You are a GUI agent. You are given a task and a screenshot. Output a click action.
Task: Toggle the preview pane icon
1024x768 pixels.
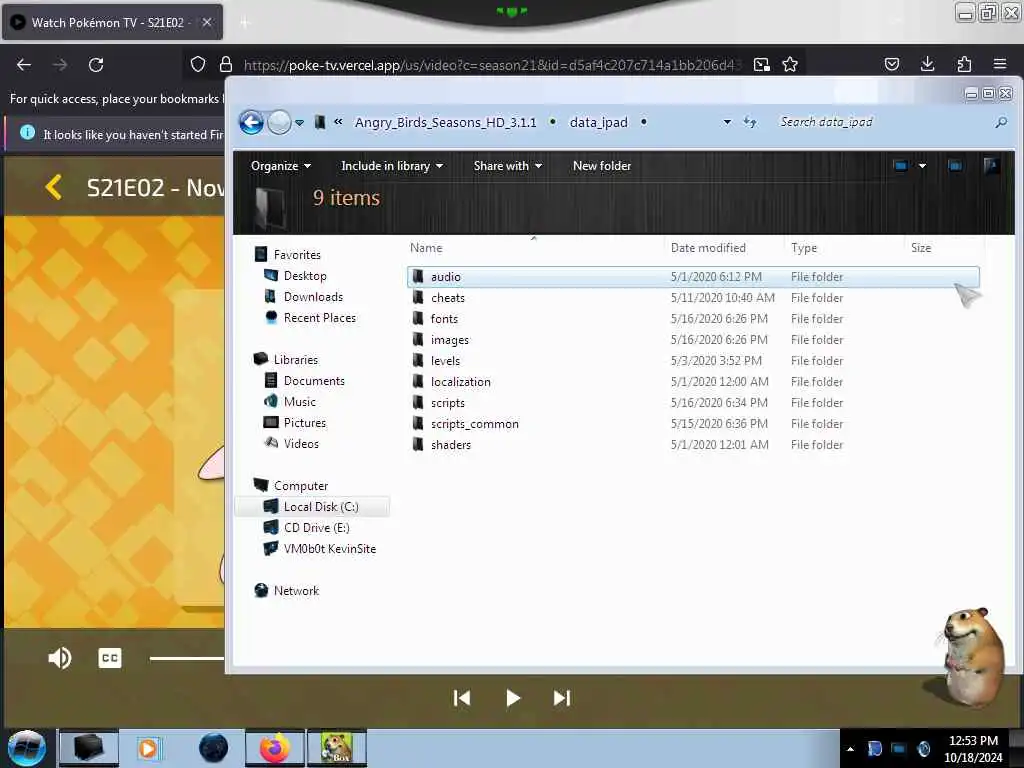955,166
